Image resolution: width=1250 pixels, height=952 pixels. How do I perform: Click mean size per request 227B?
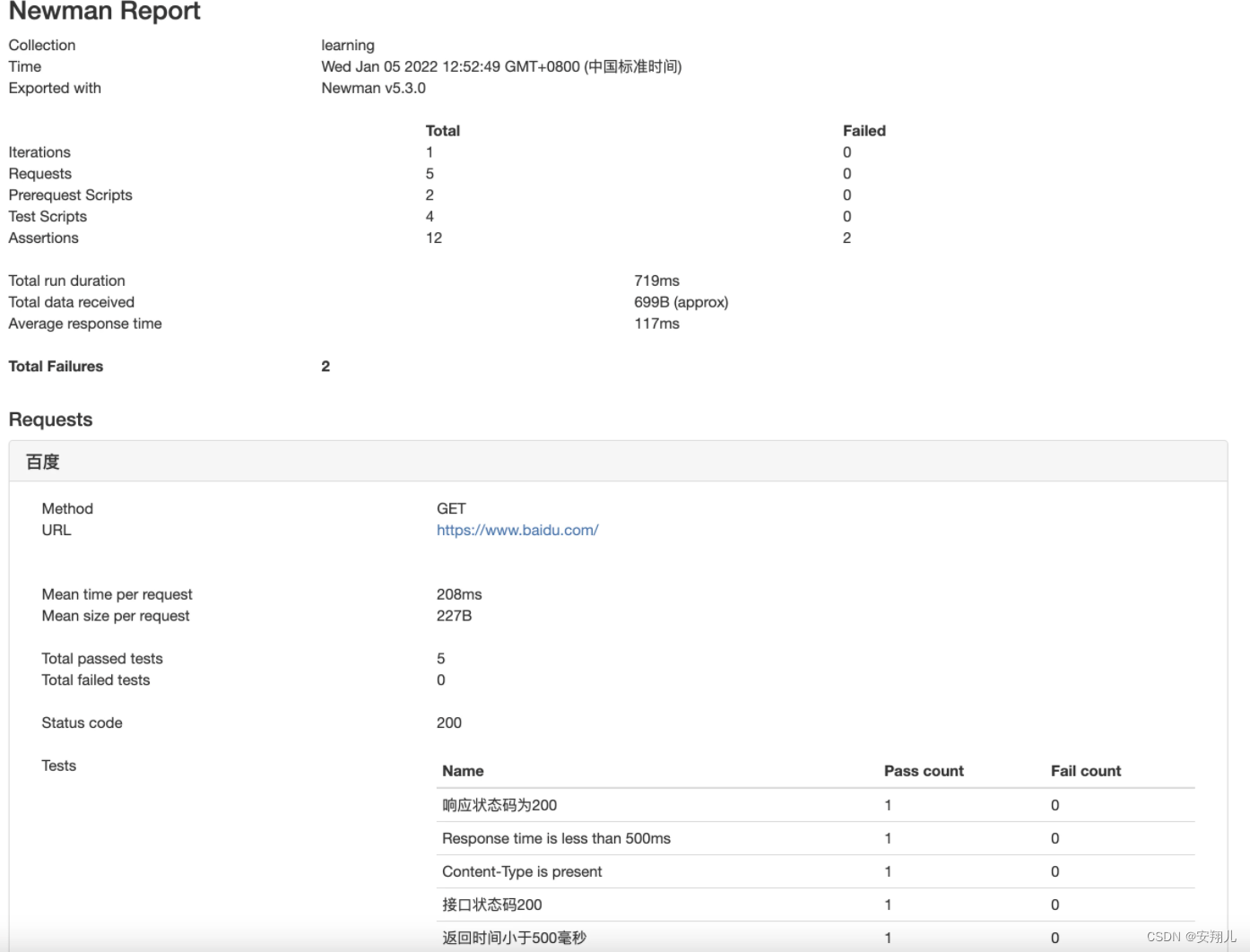click(x=454, y=616)
